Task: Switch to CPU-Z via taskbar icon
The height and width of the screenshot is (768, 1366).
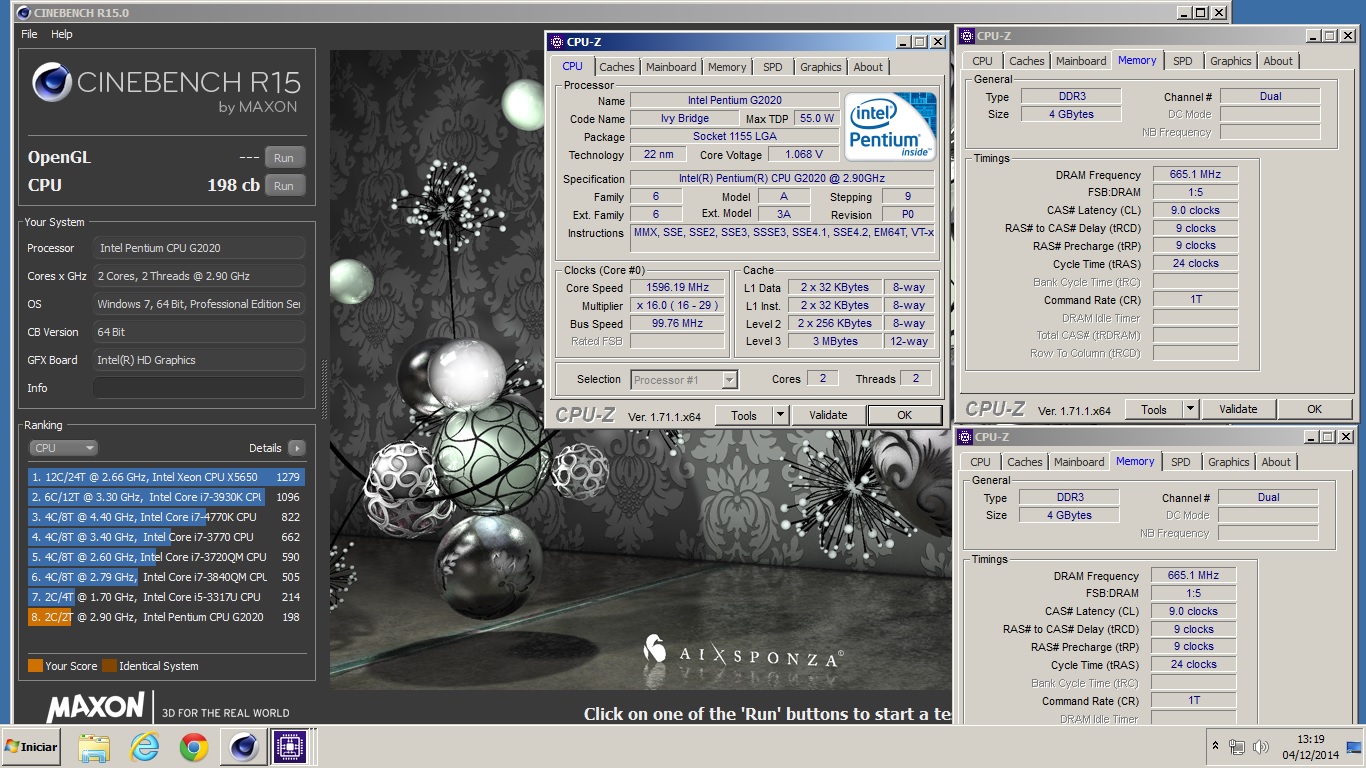Action: (290, 746)
